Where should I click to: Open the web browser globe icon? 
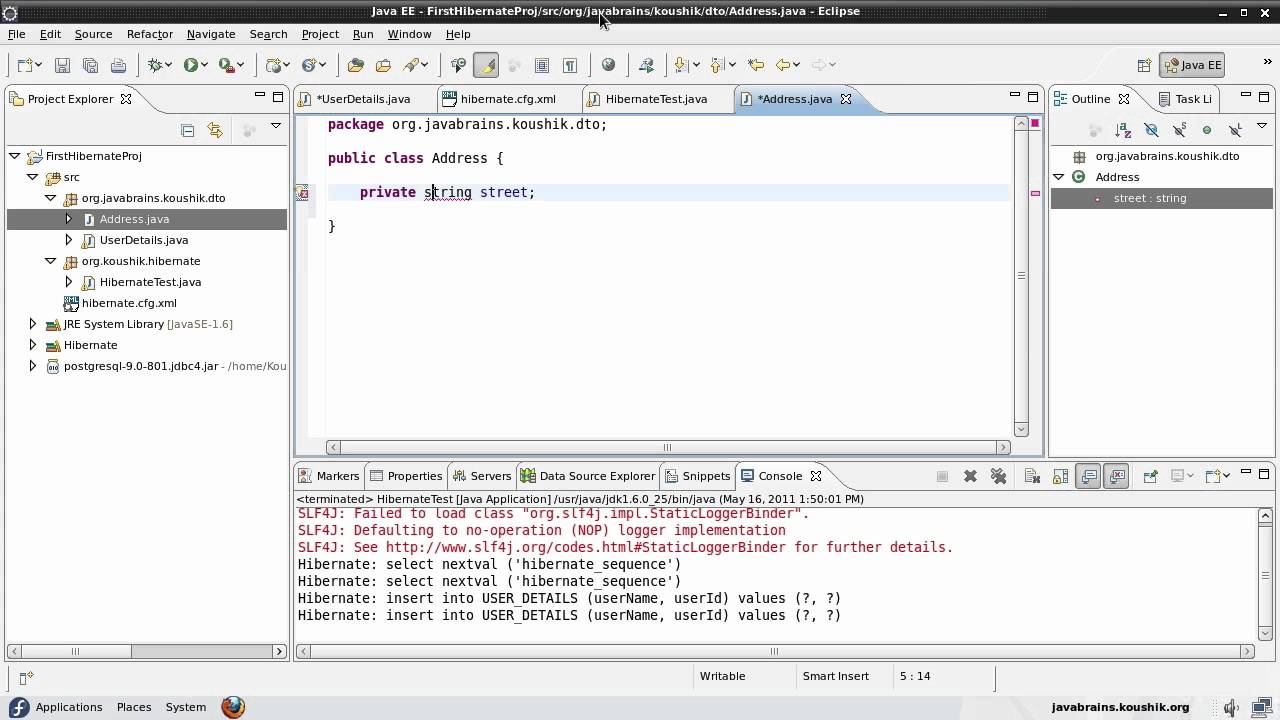609,65
